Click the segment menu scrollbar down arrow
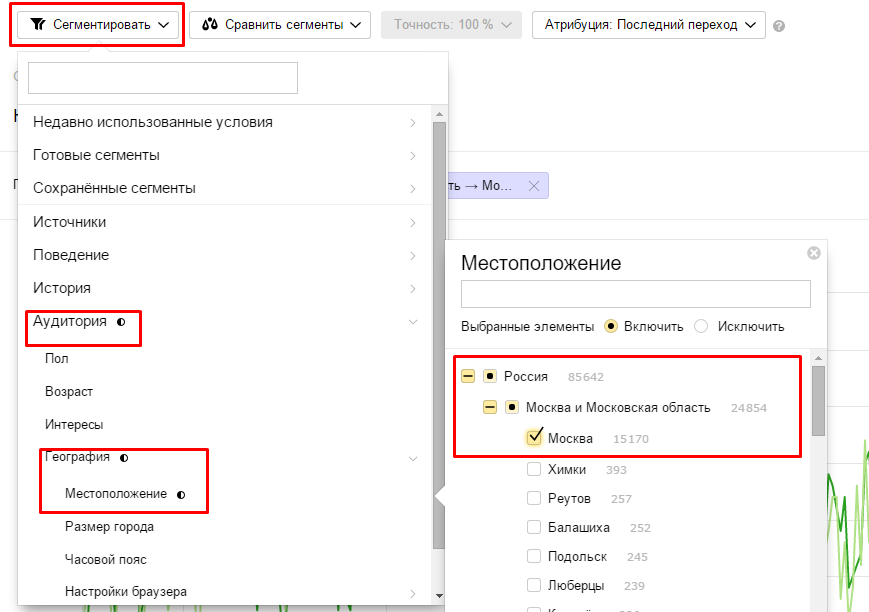This screenshot has width=869, height=612. pos(439,596)
